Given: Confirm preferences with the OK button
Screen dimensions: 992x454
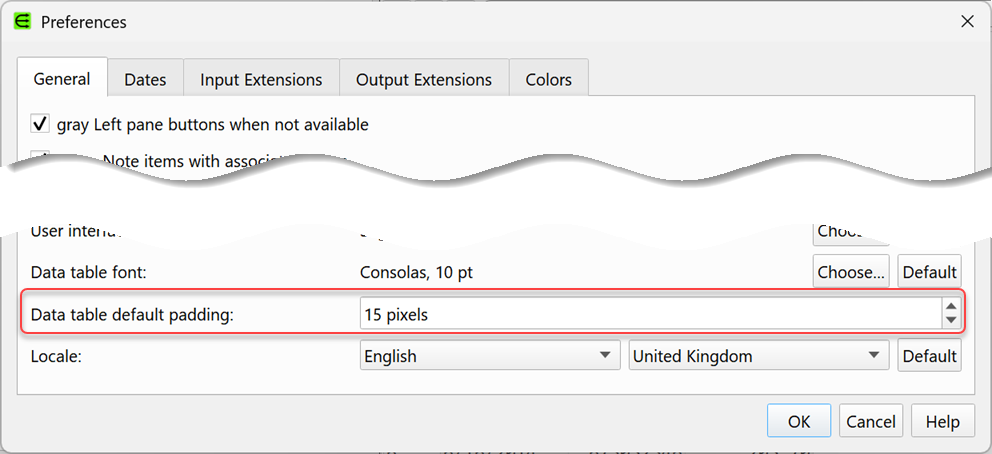Looking at the screenshot, I should click(798, 421).
